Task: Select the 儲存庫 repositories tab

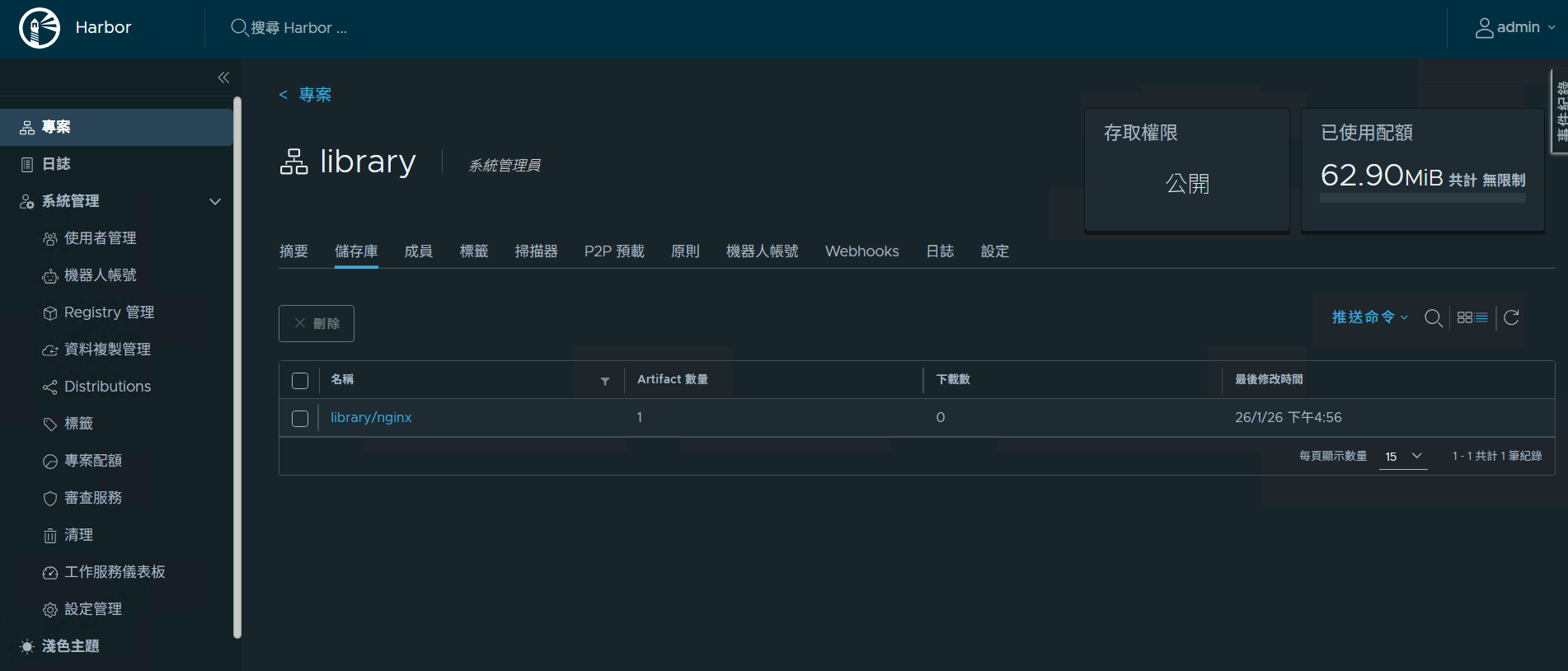Action: coord(356,251)
